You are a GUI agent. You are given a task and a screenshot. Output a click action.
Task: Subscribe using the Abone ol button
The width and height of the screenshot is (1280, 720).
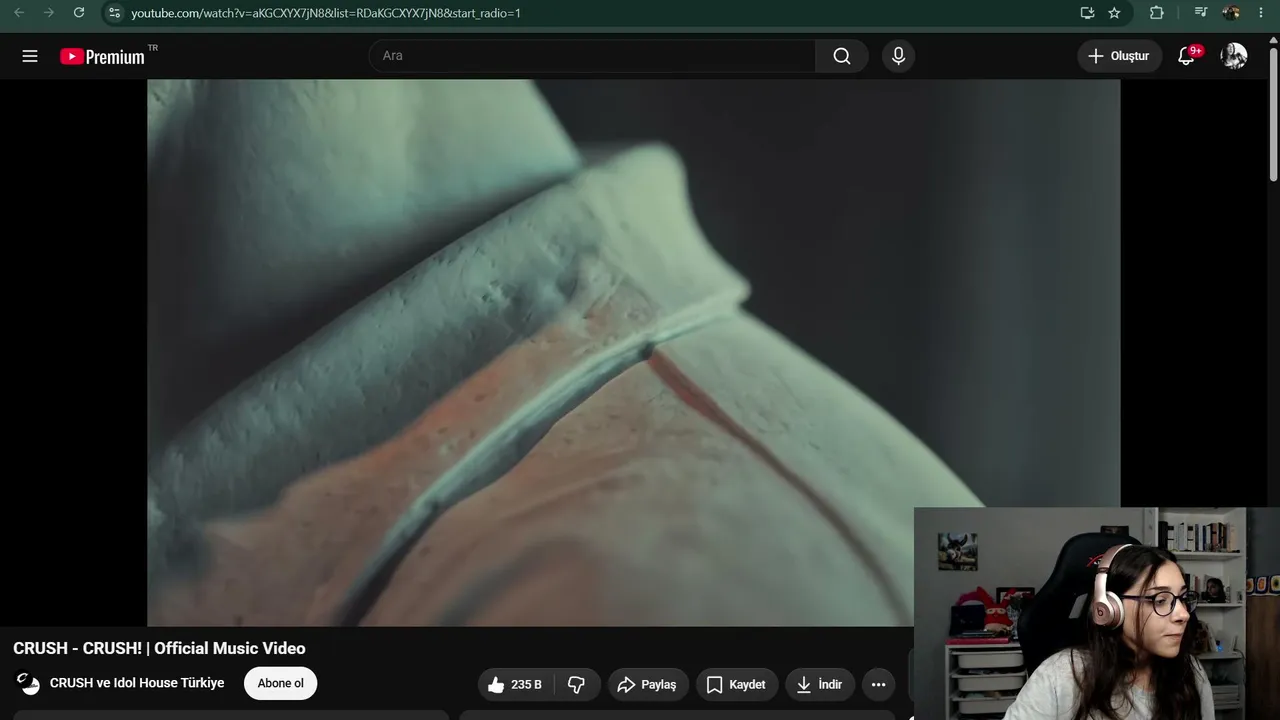click(x=280, y=683)
